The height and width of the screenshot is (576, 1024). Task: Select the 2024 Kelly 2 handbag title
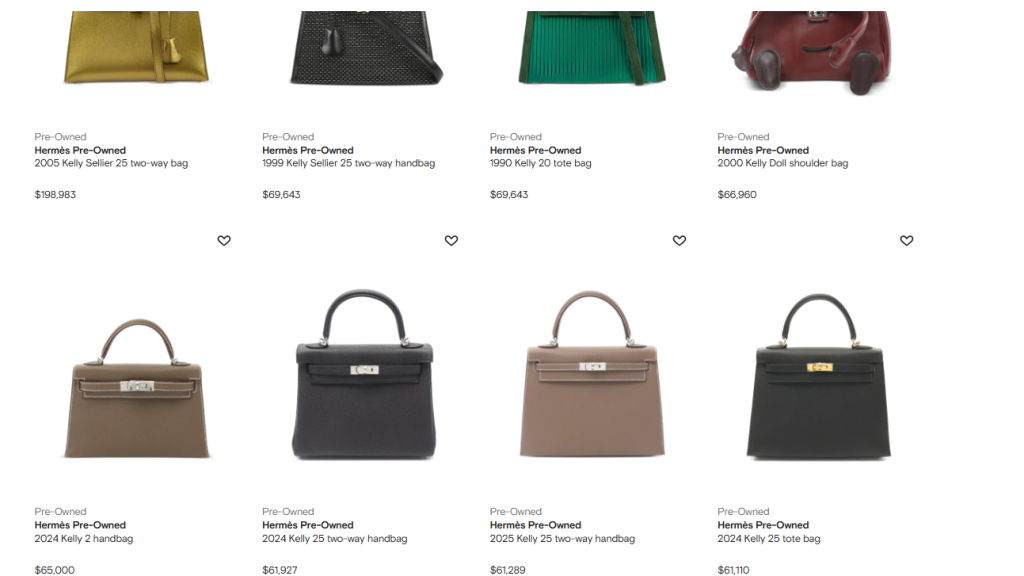[x=84, y=539]
